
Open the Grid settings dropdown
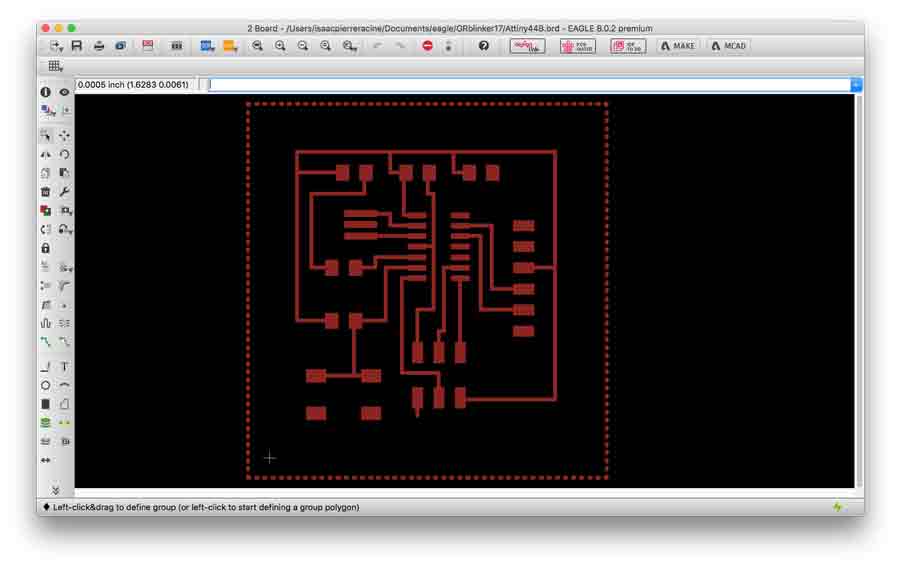pos(55,66)
